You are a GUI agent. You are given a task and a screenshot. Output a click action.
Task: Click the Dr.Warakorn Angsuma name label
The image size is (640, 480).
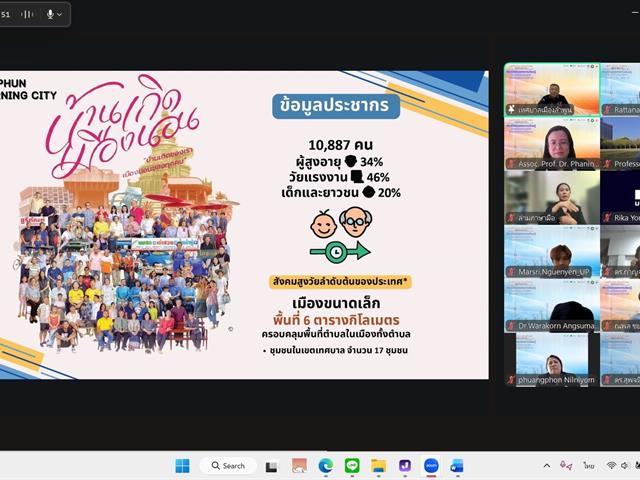[x=556, y=326]
